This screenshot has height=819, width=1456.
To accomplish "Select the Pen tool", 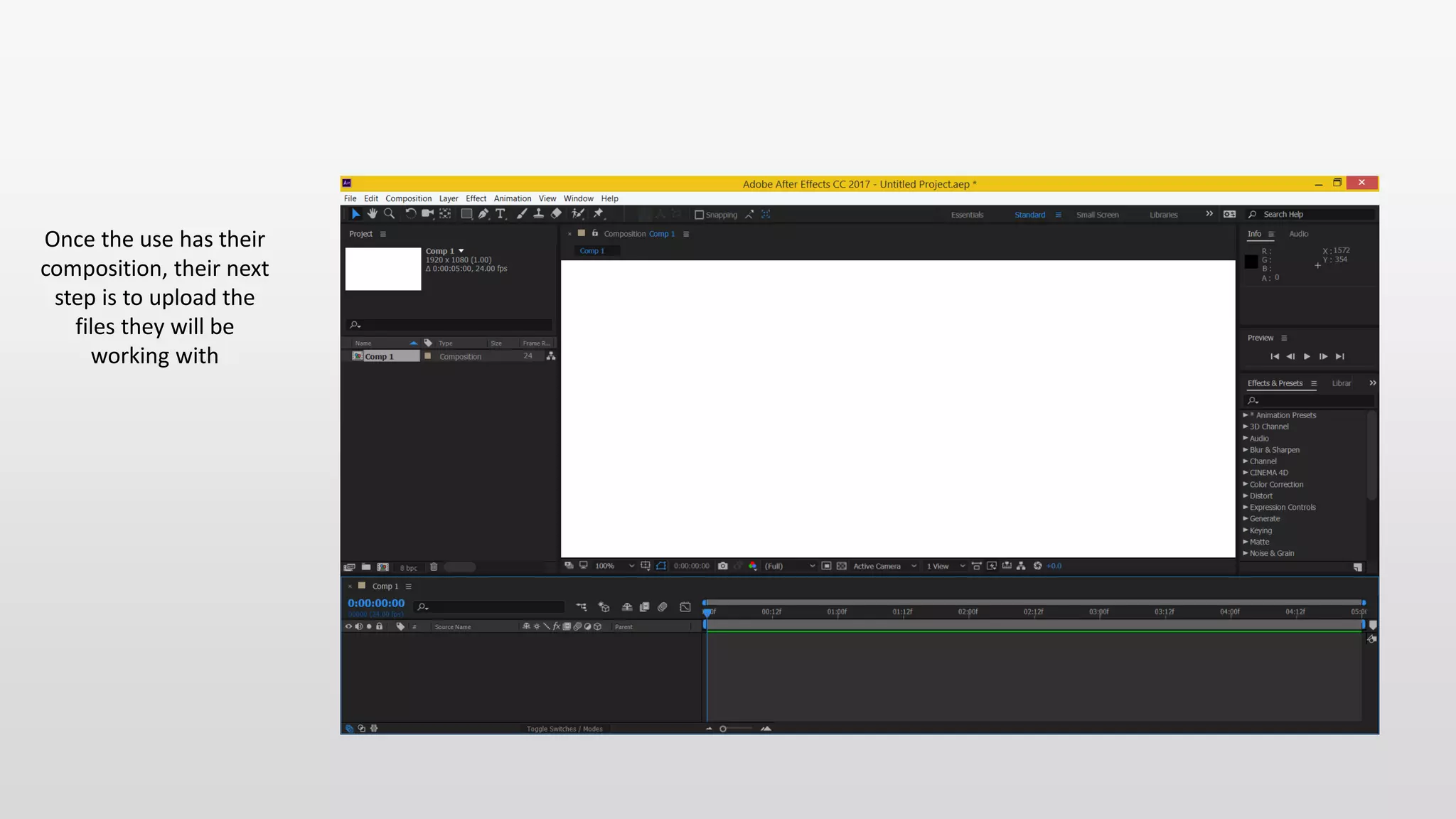I will tap(483, 214).
